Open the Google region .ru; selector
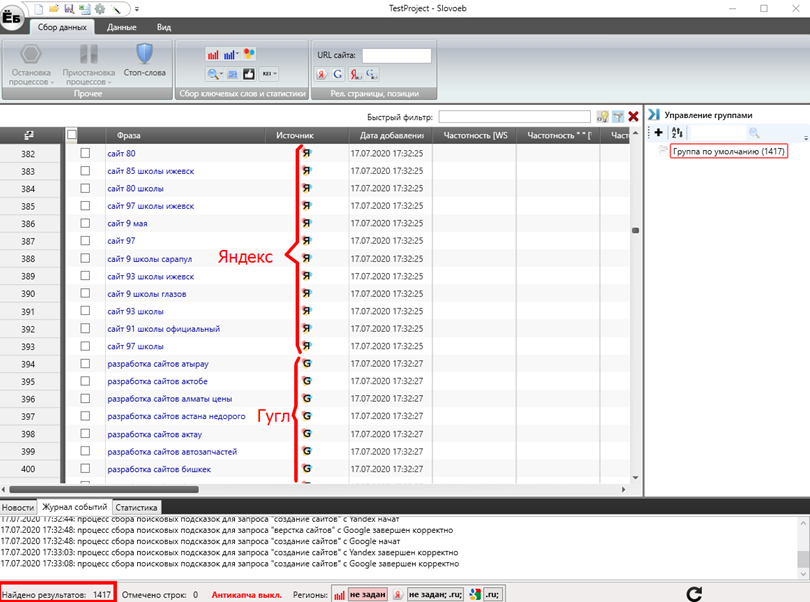 point(492,594)
